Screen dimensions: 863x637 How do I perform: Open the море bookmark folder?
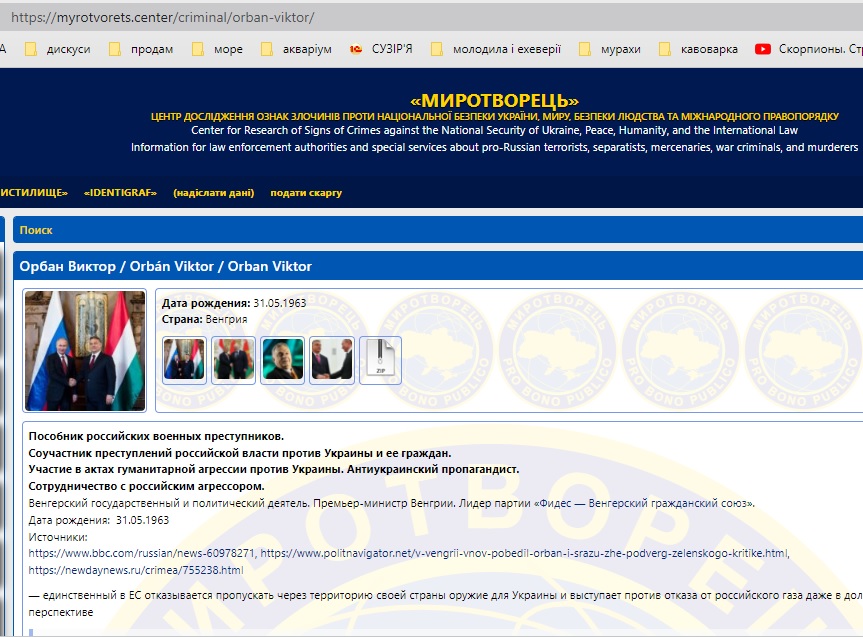(x=217, y=50)
